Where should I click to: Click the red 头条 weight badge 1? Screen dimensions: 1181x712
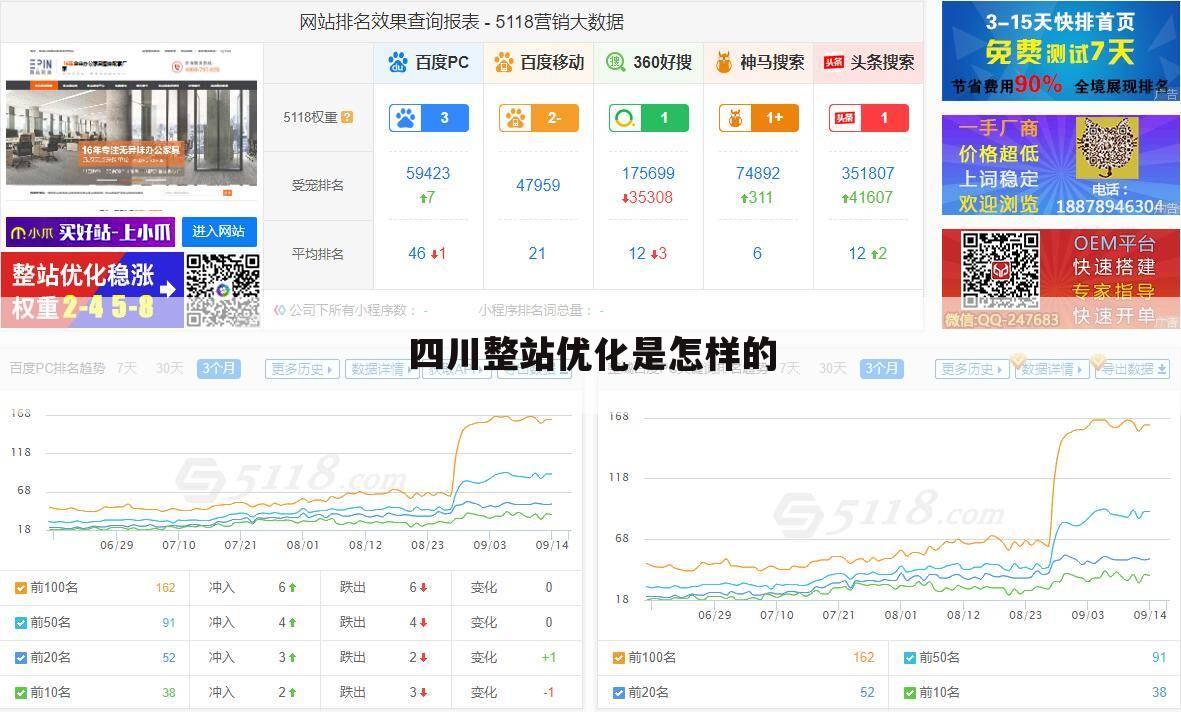(x=868, y=118)
